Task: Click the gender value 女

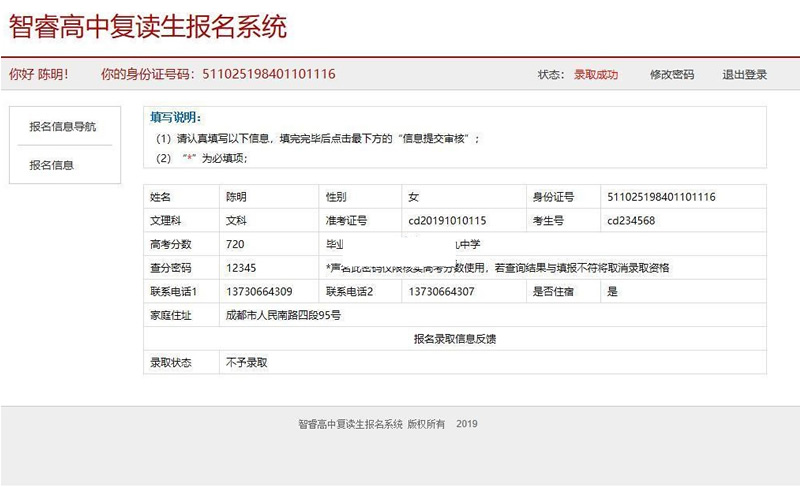Action: [x=413, y=197]
